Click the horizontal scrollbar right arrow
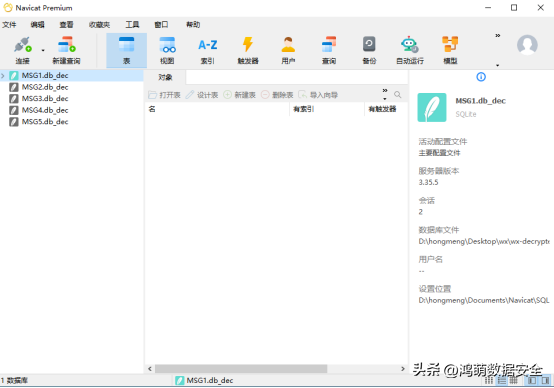 (403, 369)
